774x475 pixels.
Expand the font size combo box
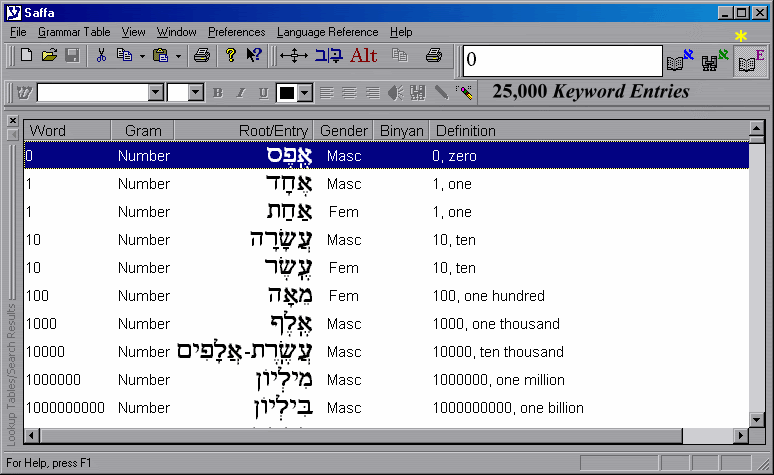coord(196,92)
